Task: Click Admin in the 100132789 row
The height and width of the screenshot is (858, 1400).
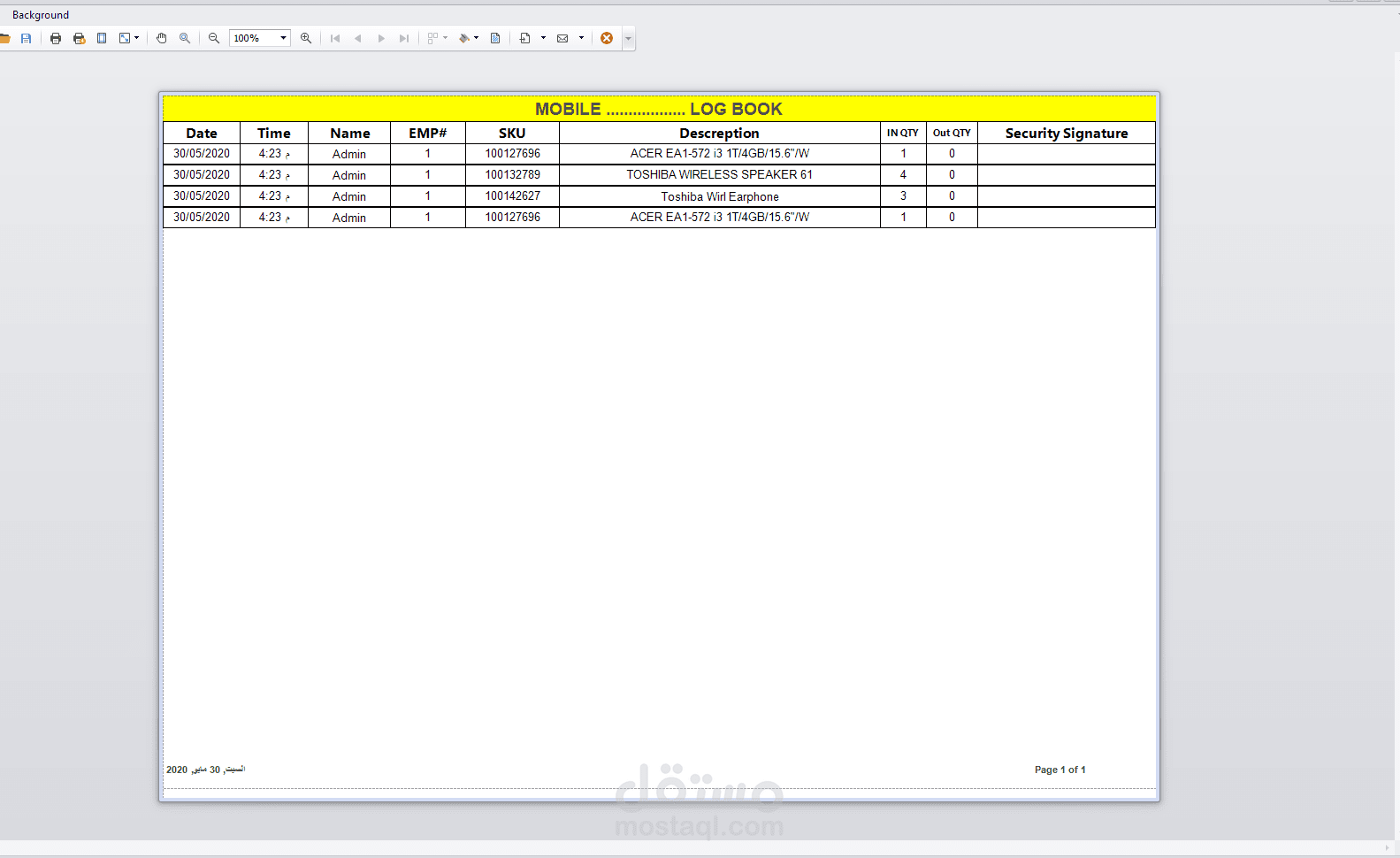Action: [349, 175]
